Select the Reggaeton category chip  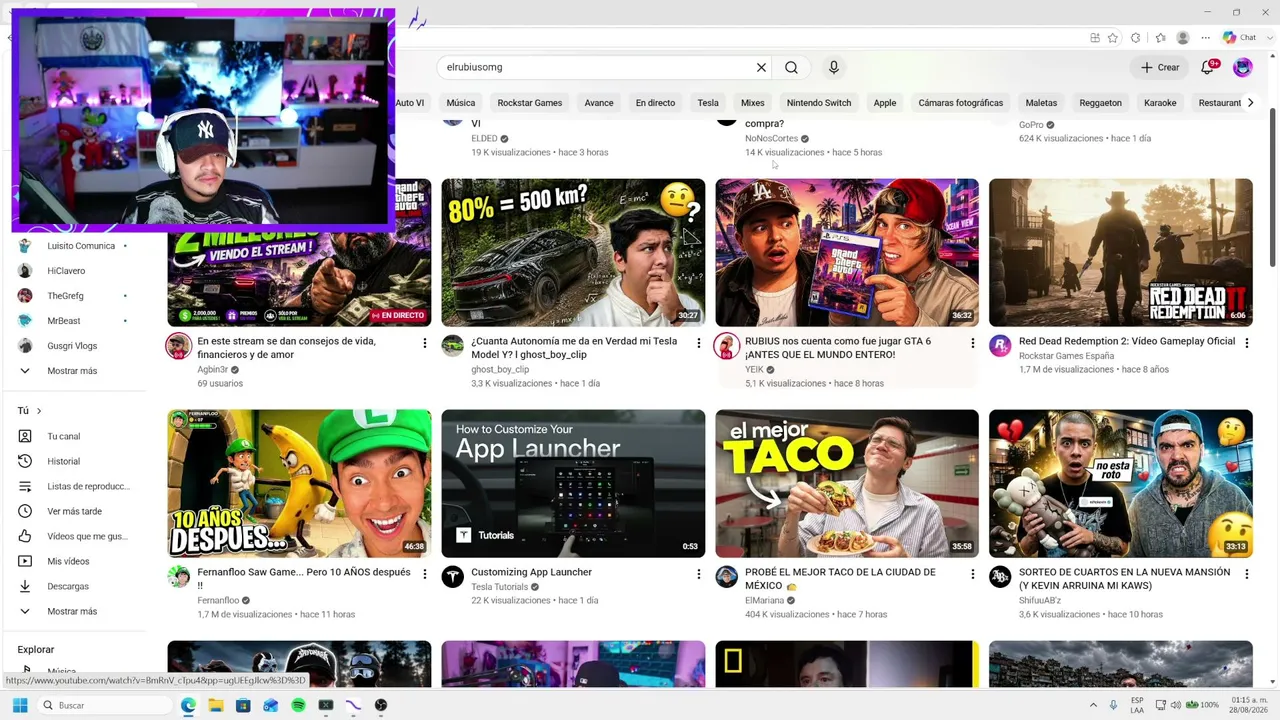(x=1101, y=103)
